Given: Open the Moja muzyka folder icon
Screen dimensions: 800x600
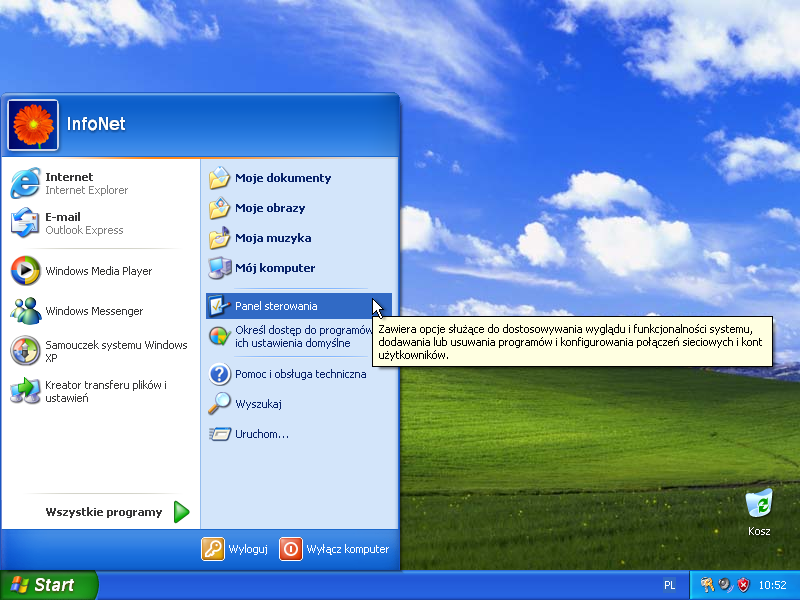Looking at the screenshot, I should coord(219,238).
